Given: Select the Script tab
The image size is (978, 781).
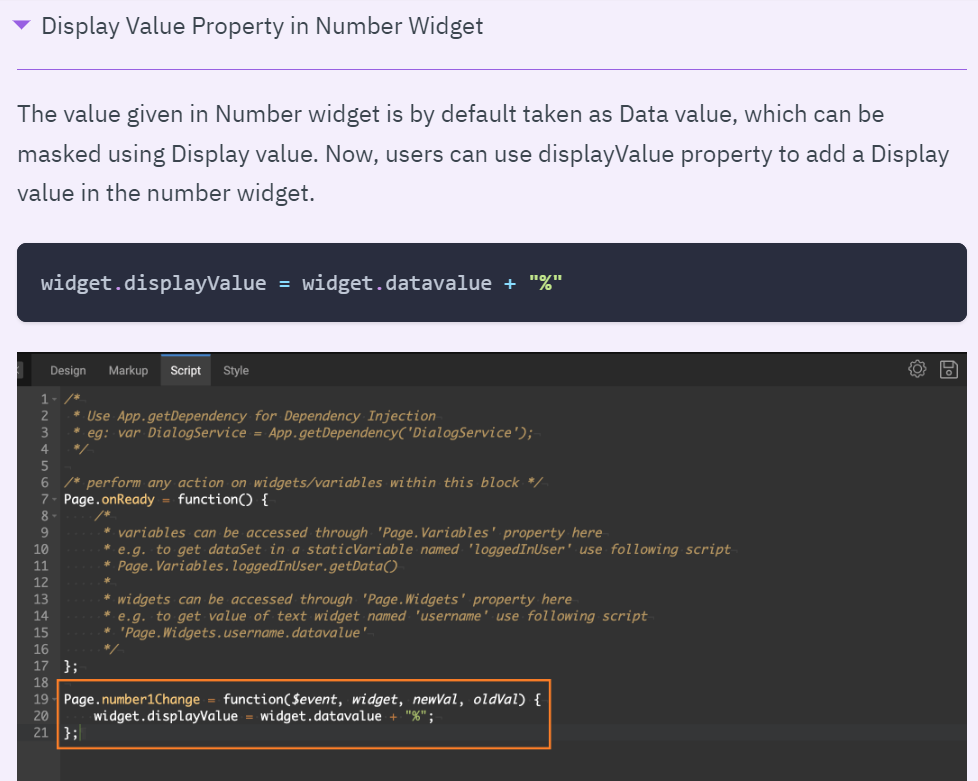Looking at the screenshot, I should point(185,370).
